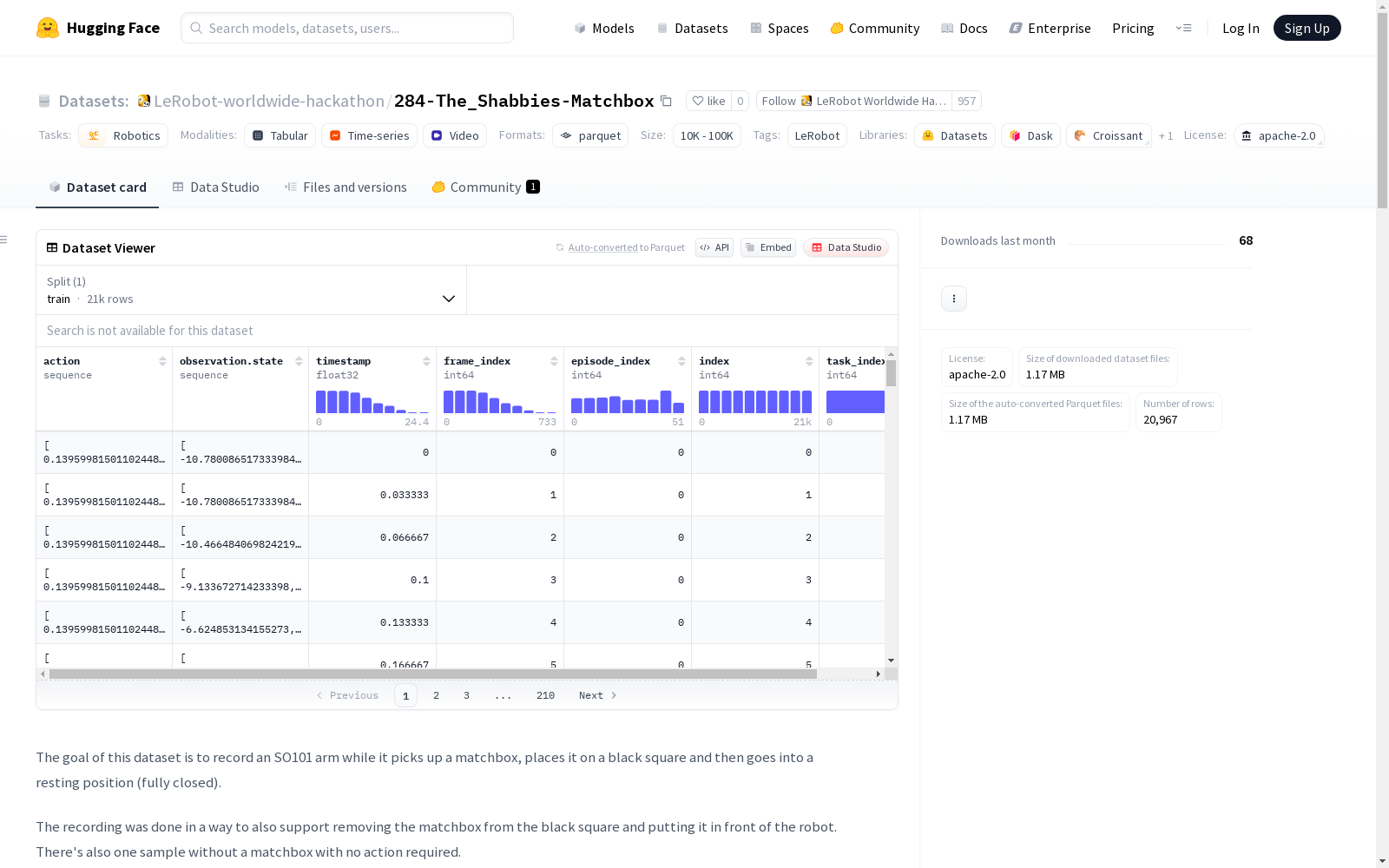Select the Dask library tag
1389x868 pixels.
point(1030,135)
